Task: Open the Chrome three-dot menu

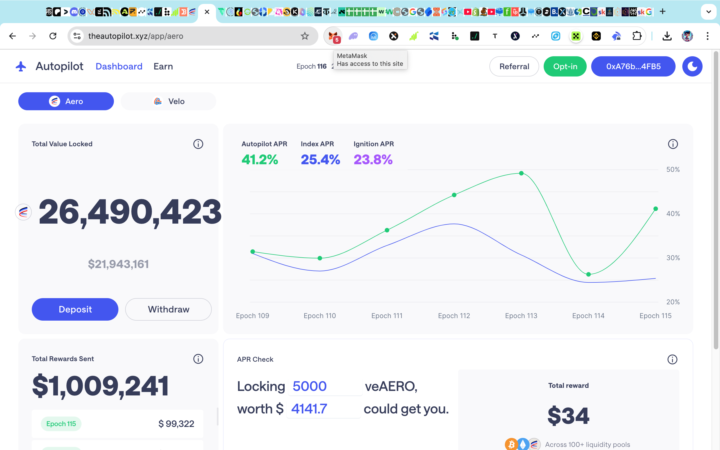Action: click(707, 36)
